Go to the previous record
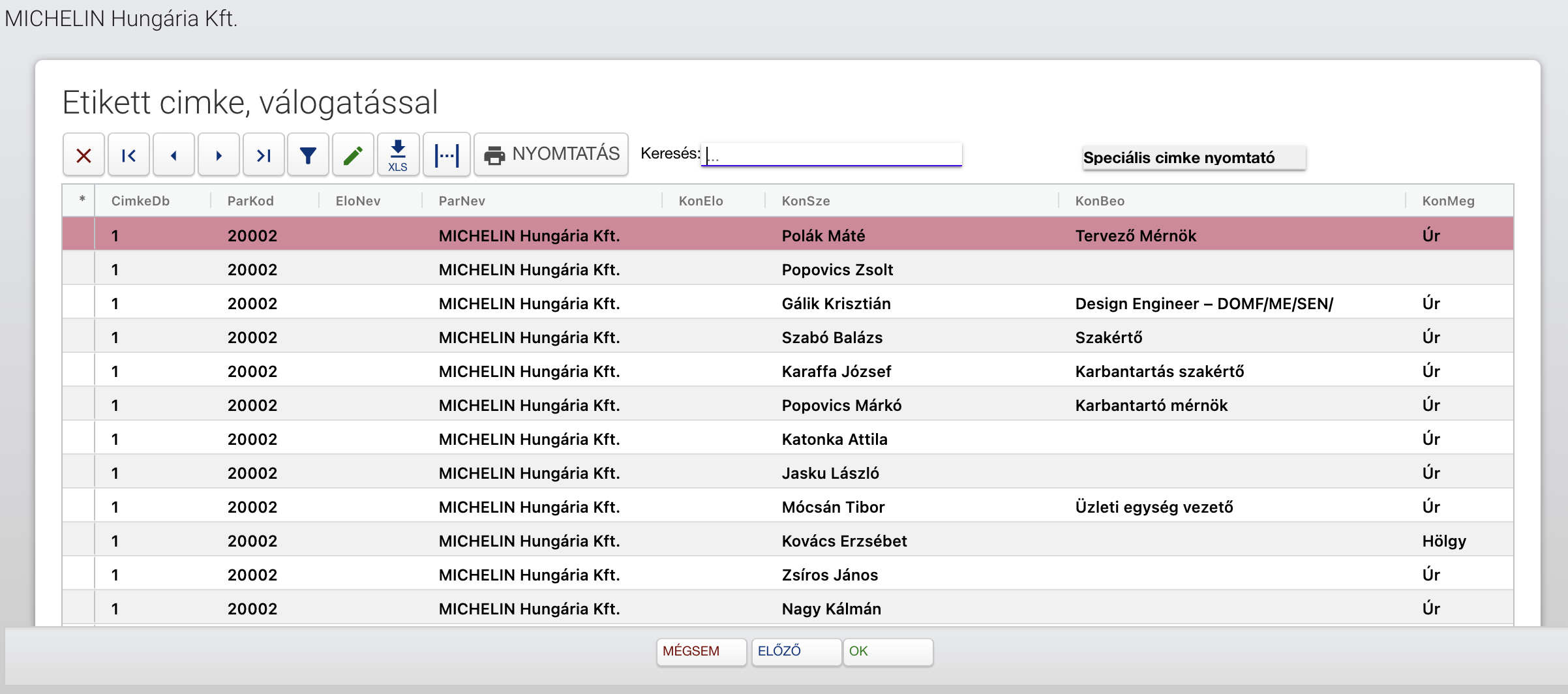Viewport: 1568px width, 694px height. pos(173,155)
